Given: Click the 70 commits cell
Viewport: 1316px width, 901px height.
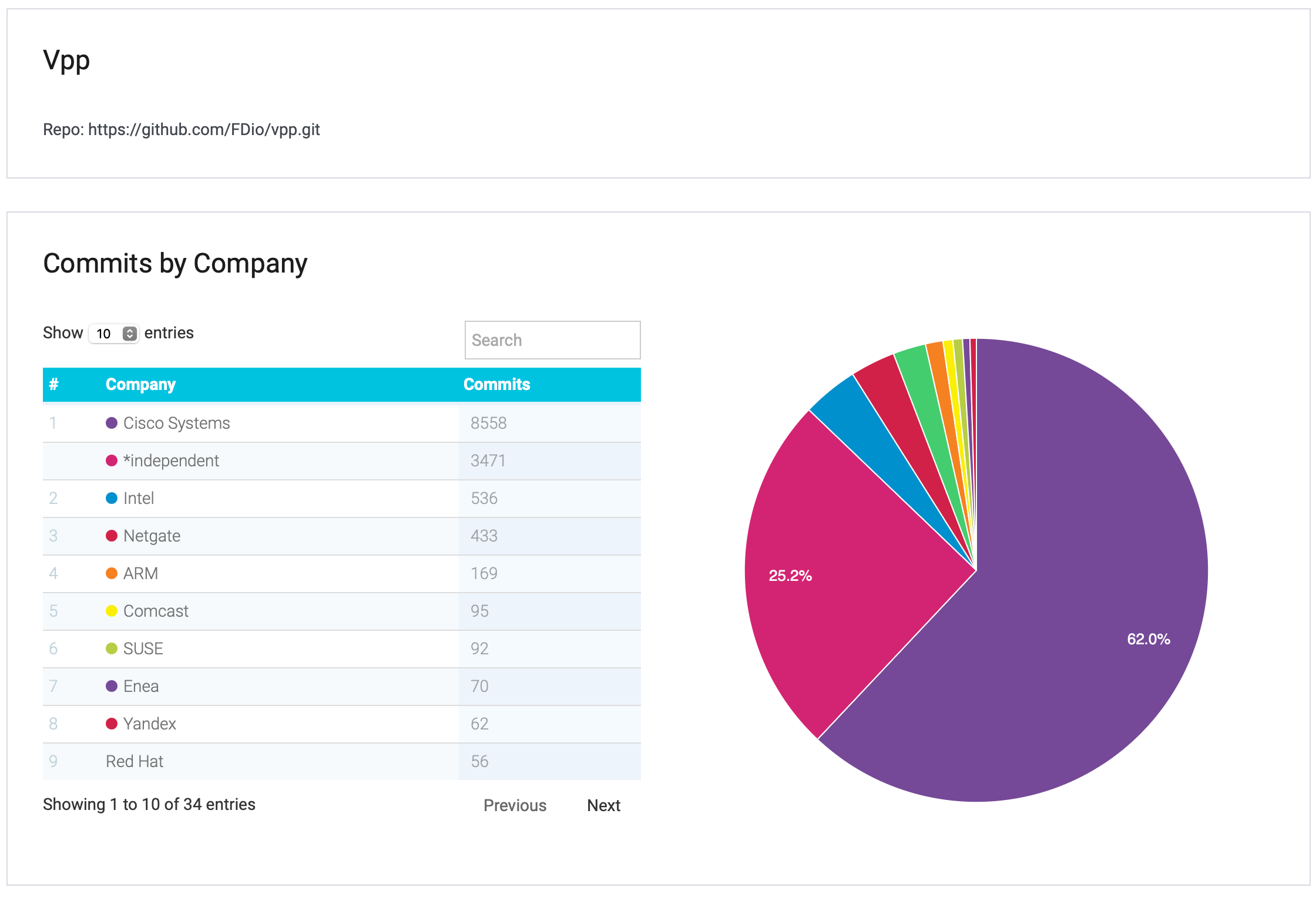Looking at the screenshot, I should point(549,686).
